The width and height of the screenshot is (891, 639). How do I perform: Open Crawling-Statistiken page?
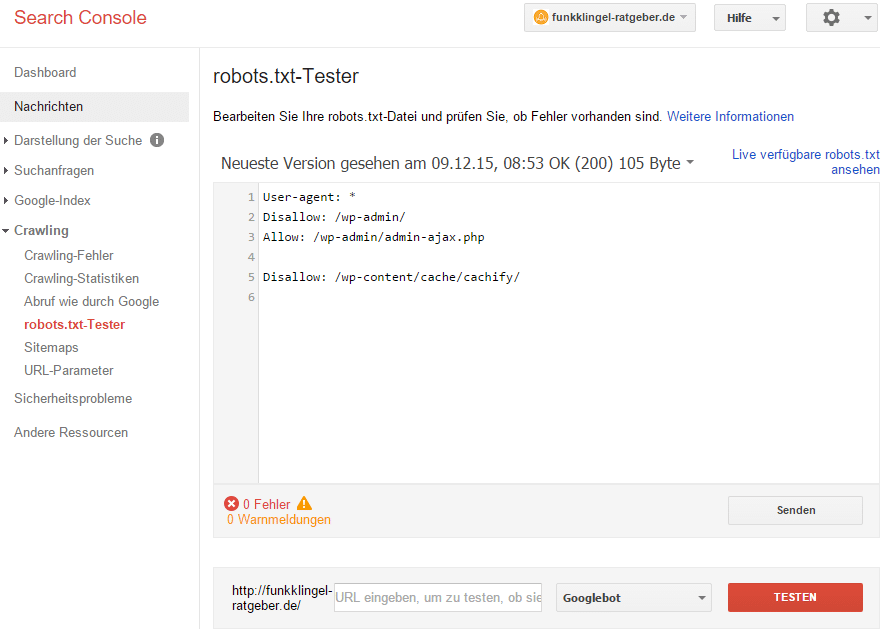point(81,278)
